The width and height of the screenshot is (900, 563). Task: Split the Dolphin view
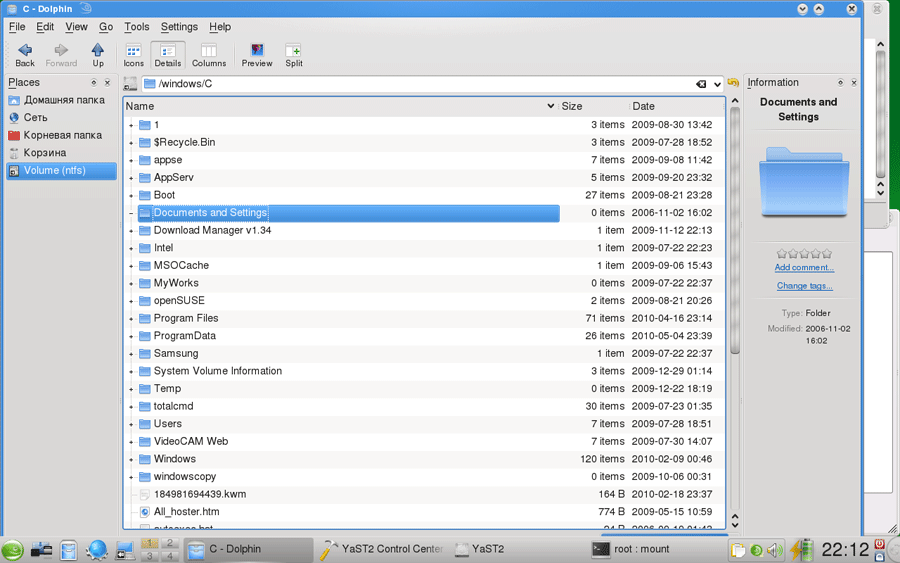pos(293,55)
